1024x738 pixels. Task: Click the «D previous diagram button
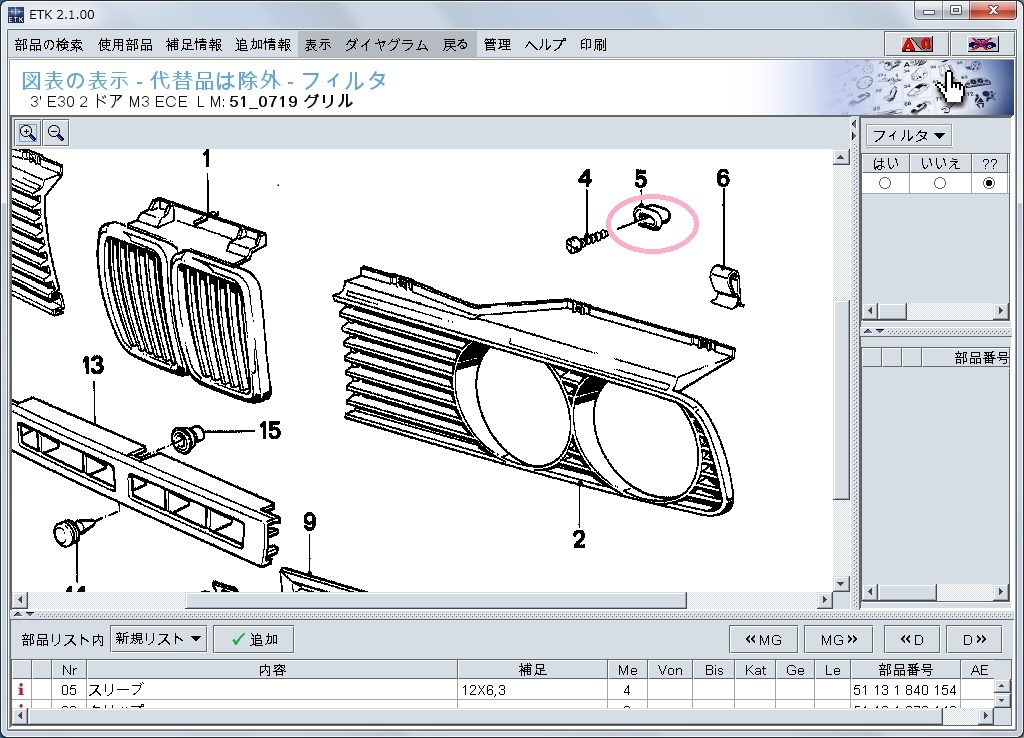click(912, 639)
